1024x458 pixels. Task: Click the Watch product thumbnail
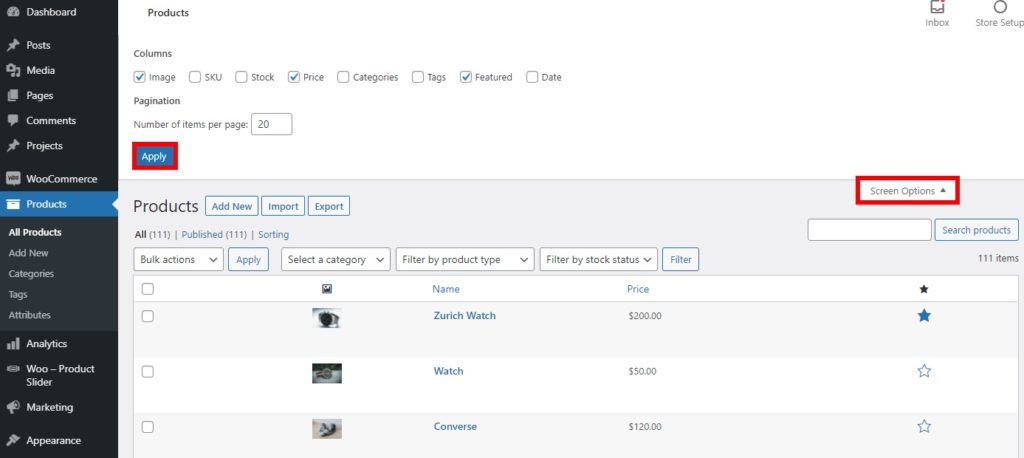point(327,374)
